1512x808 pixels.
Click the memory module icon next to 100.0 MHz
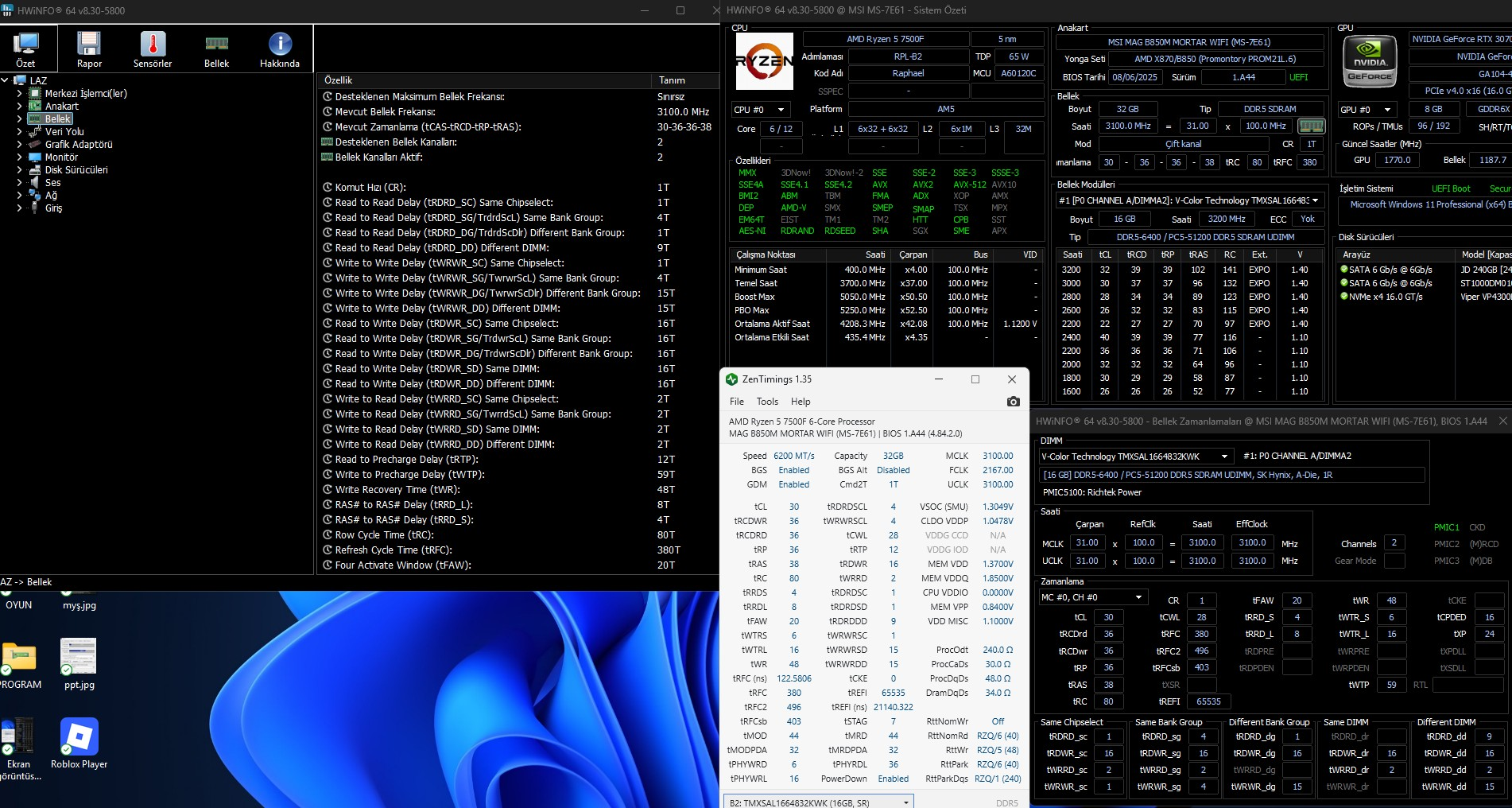pos(1311,126)
